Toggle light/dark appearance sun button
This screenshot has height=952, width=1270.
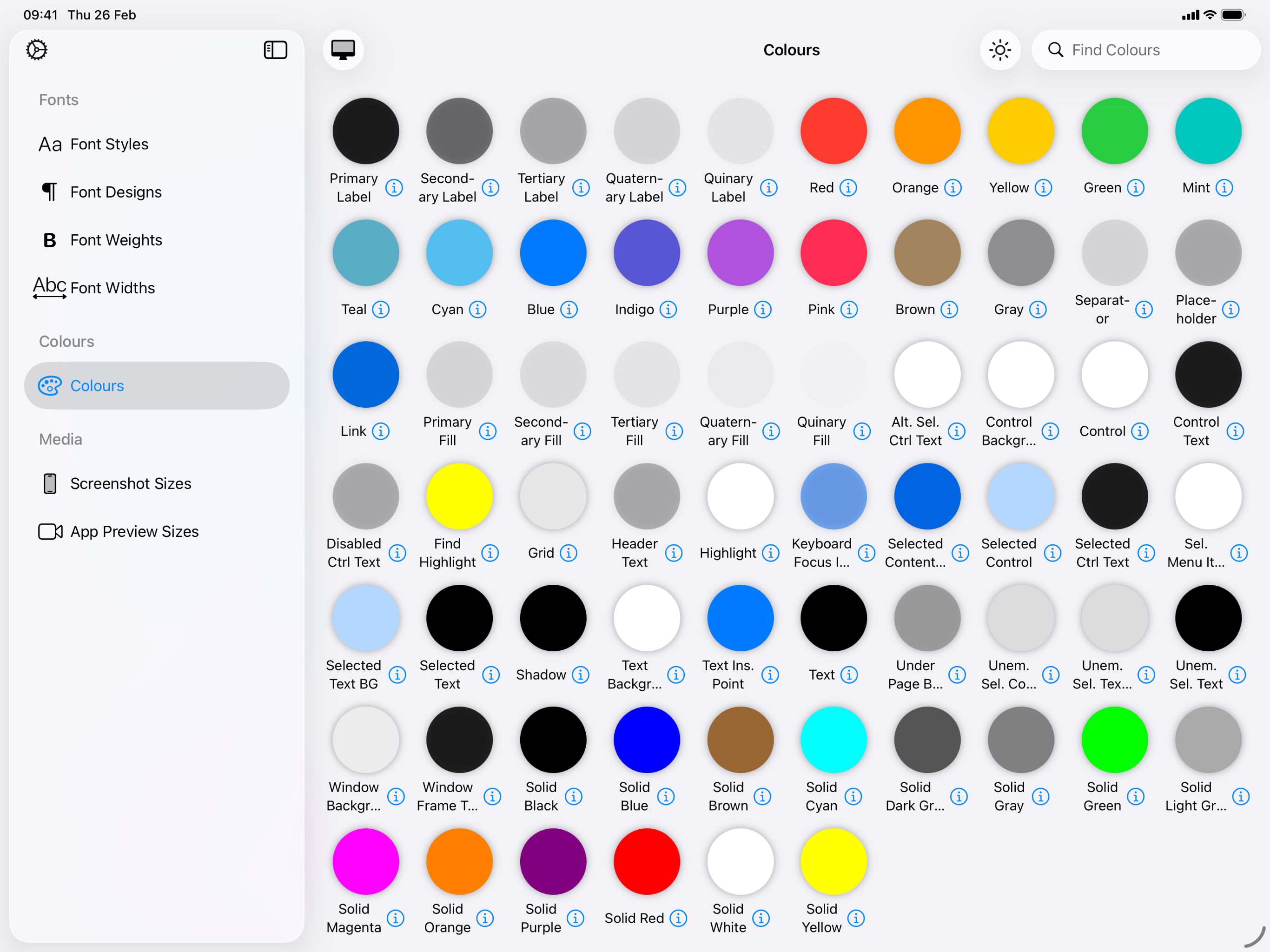(x=999, y=50)
